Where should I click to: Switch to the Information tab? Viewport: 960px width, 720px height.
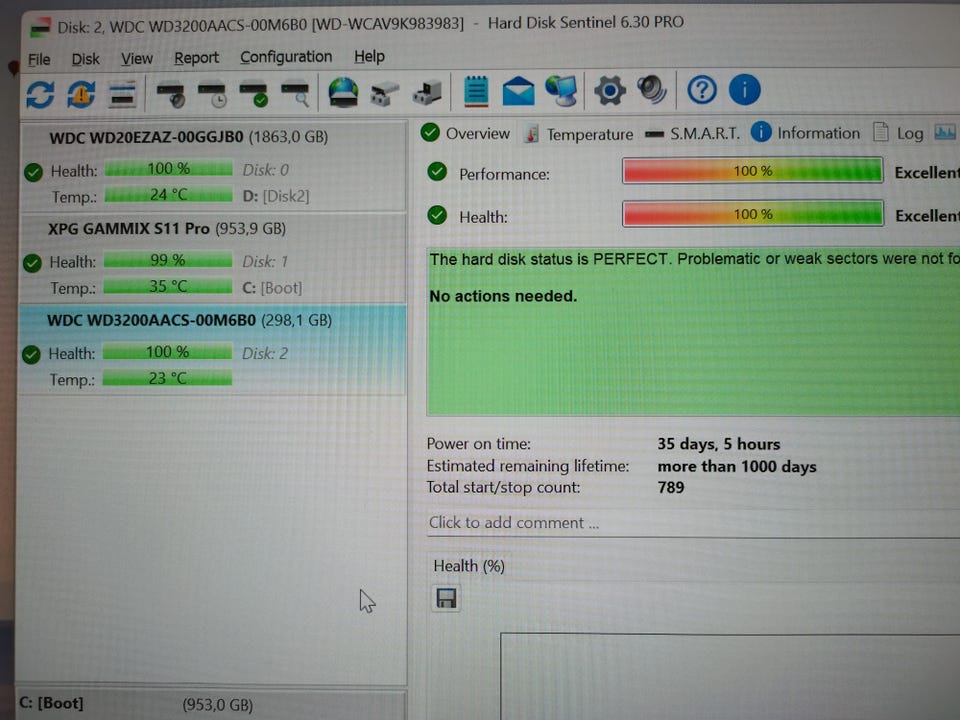pyautogui.click(x=805, y=133)
